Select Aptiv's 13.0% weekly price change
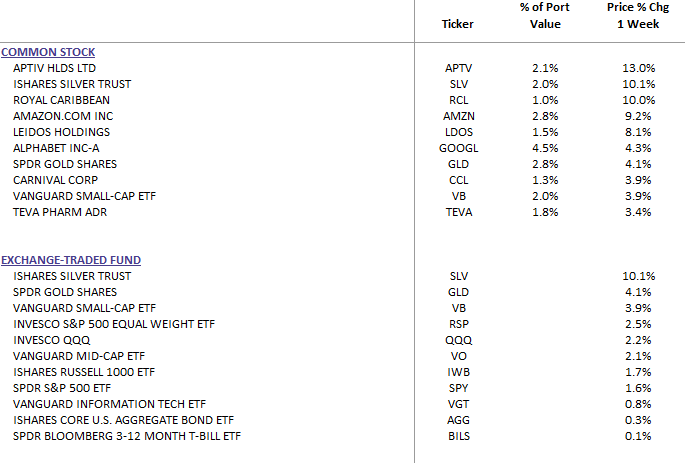Viewport: 685px width, 463px height. (638, 68)
